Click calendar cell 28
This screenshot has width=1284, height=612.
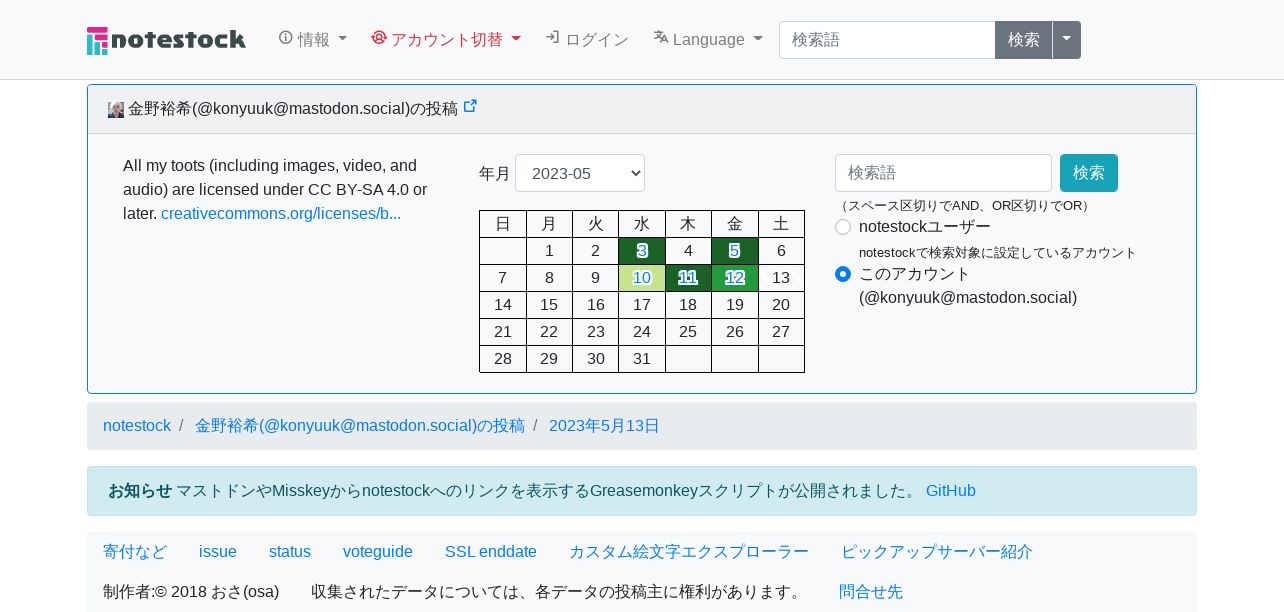pos(503,359)
